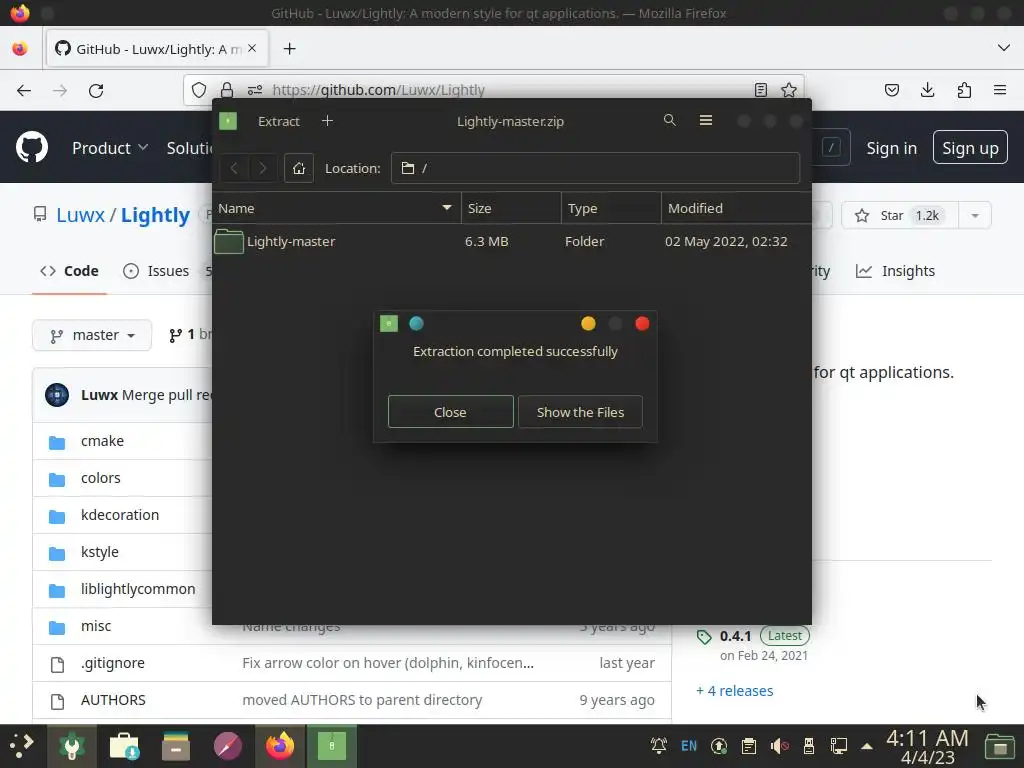Click Extract in archive manager header
Screen dimensions: 1024x768
point(278,121)
